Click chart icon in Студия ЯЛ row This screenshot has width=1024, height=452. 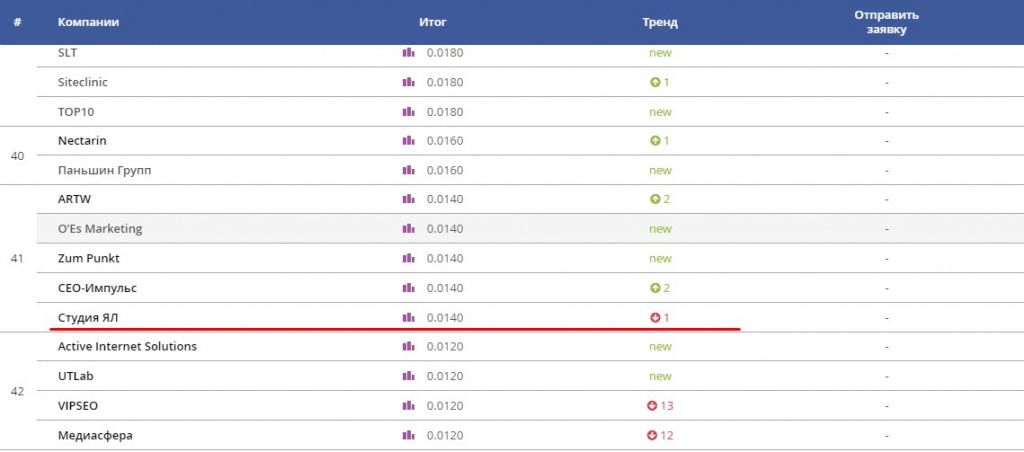pyautogui.click(x=409, y=317)
